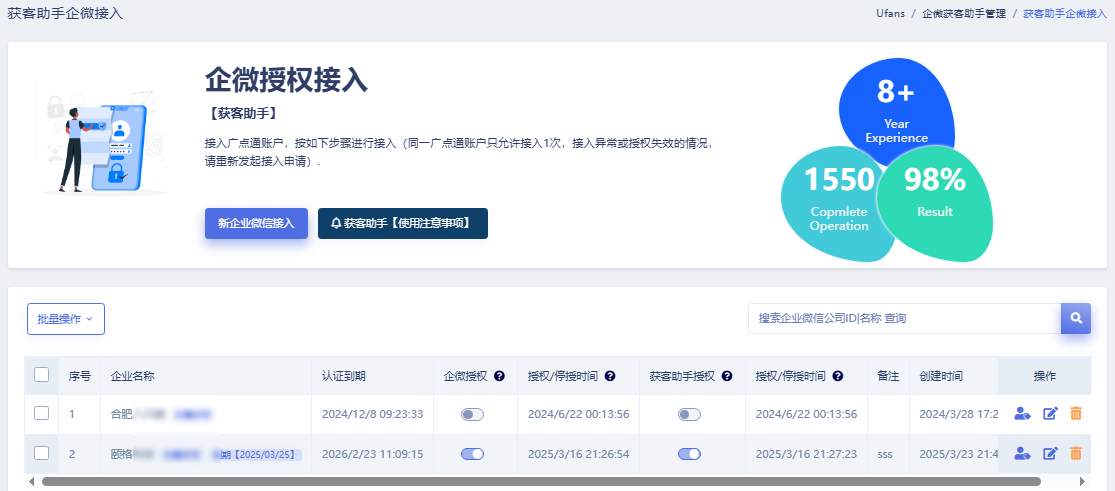
Task: Tick the select-all checkbox in table header
Action: pos(42,375)
